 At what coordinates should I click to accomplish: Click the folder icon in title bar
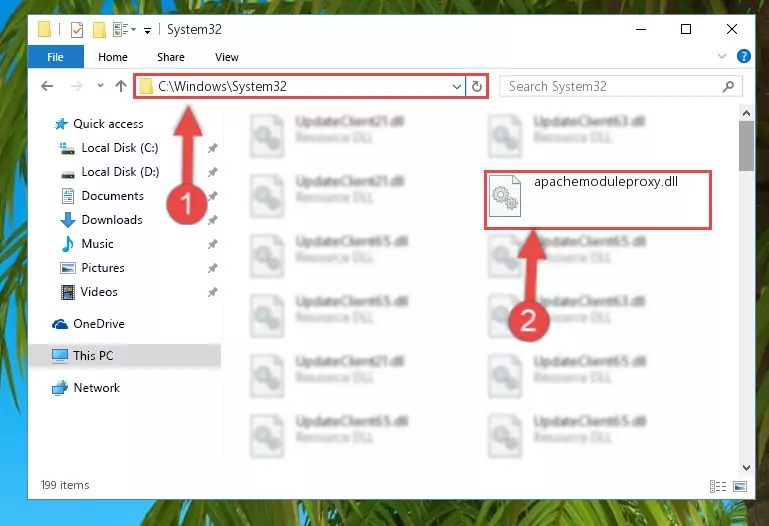click(44, 29)
